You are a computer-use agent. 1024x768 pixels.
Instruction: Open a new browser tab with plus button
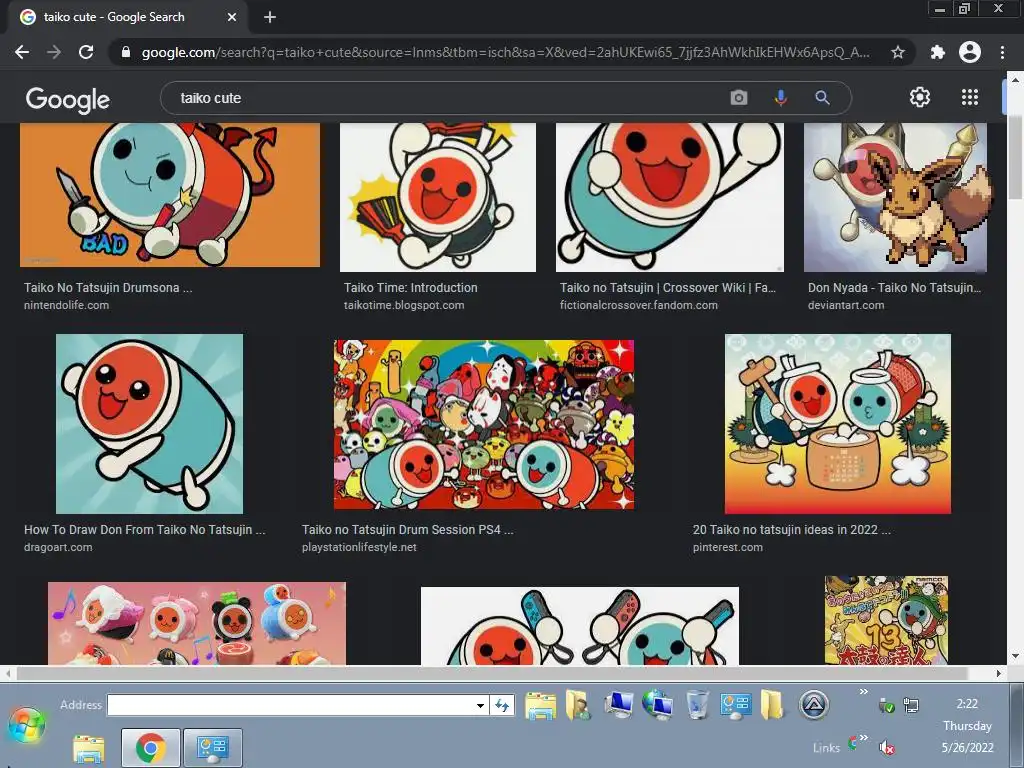(270, 17)
